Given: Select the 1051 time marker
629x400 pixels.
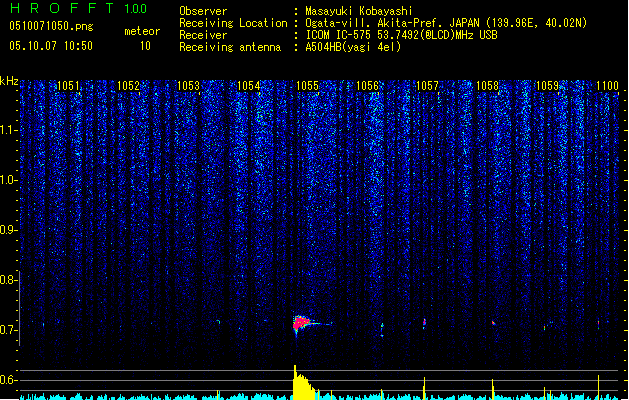Looking at the screenshot, I should coord(68,86).
